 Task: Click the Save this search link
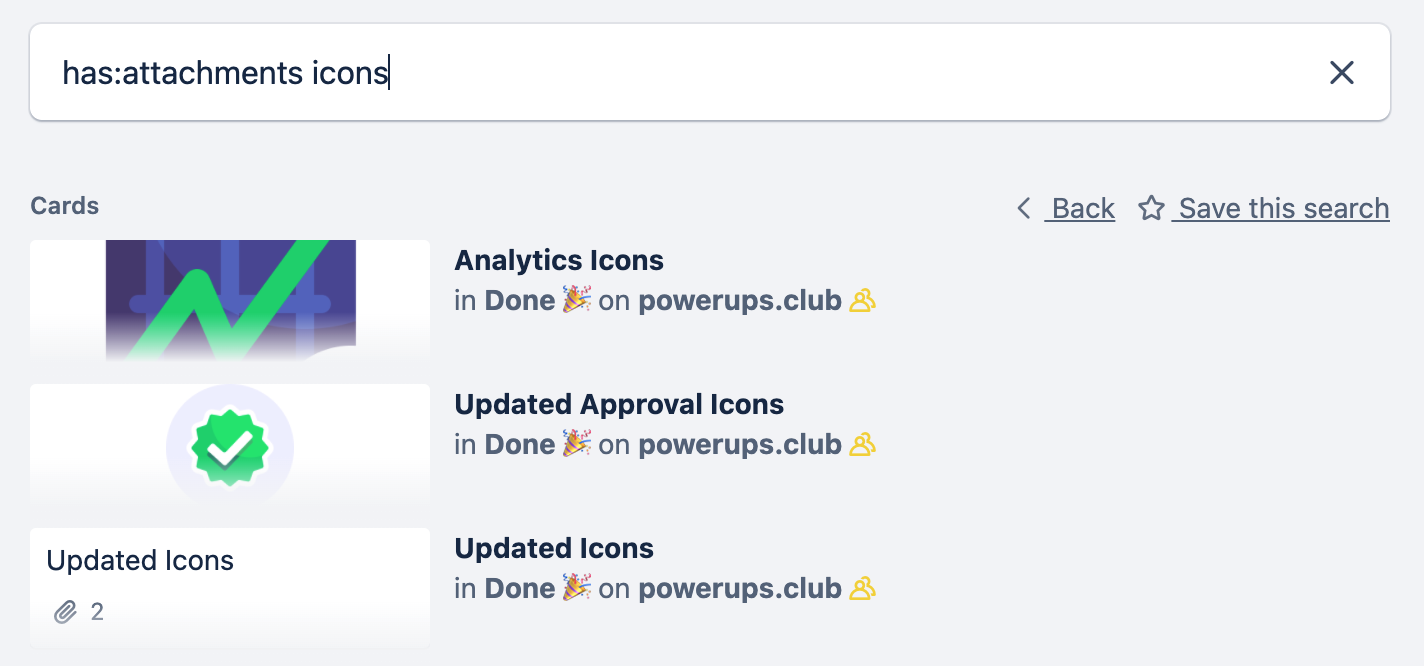[1281, 208]
